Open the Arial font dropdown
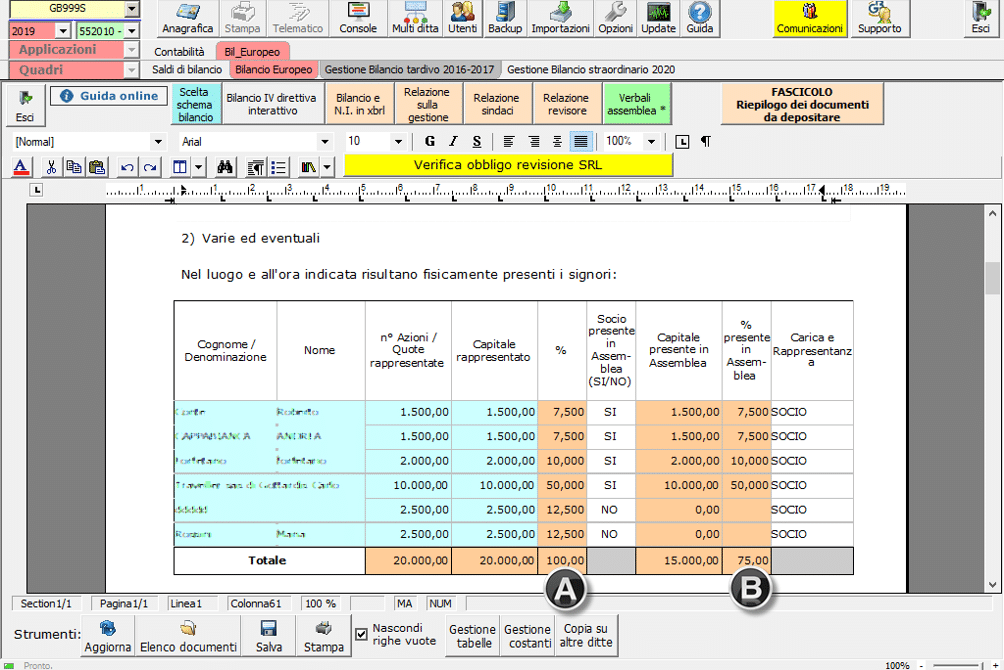Viewport: 1004px width, 670px height. click(x=325, y=142)
